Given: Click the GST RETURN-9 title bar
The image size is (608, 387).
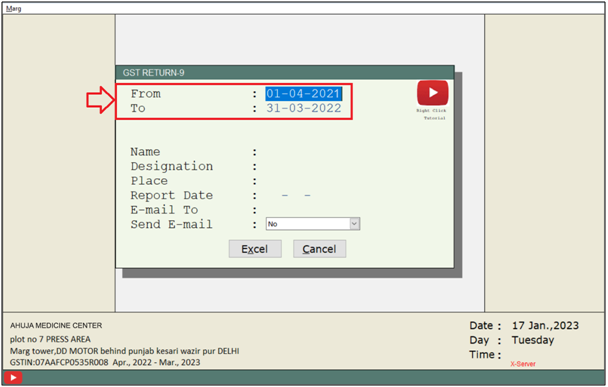Looking at the screenshot, I should [285, 73].
